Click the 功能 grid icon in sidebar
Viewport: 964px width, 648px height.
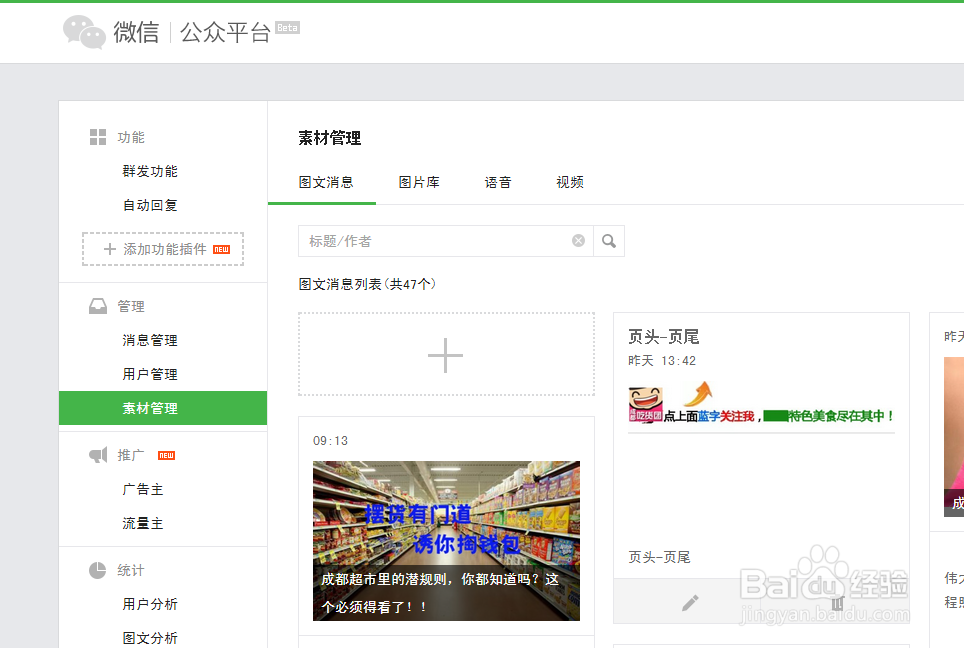click(x=97, y=136)
